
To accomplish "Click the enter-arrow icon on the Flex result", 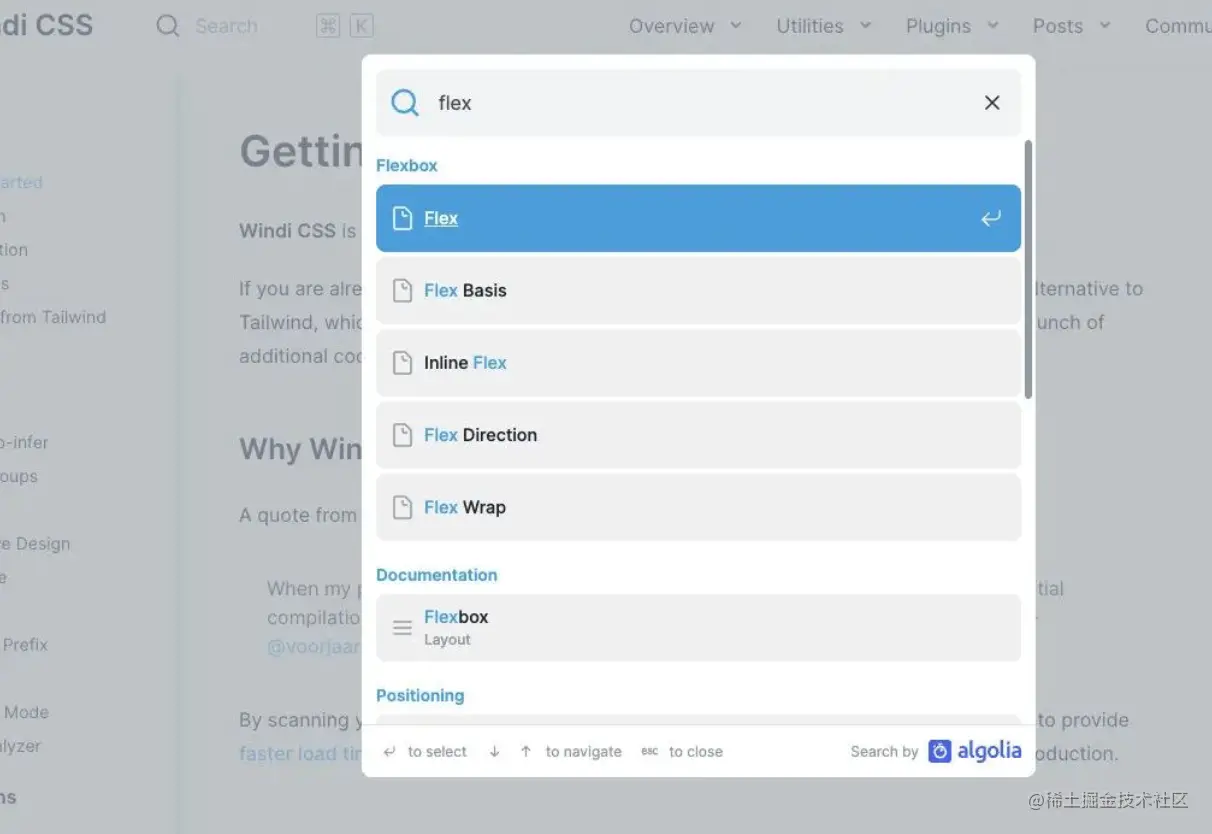I will 990,218.
